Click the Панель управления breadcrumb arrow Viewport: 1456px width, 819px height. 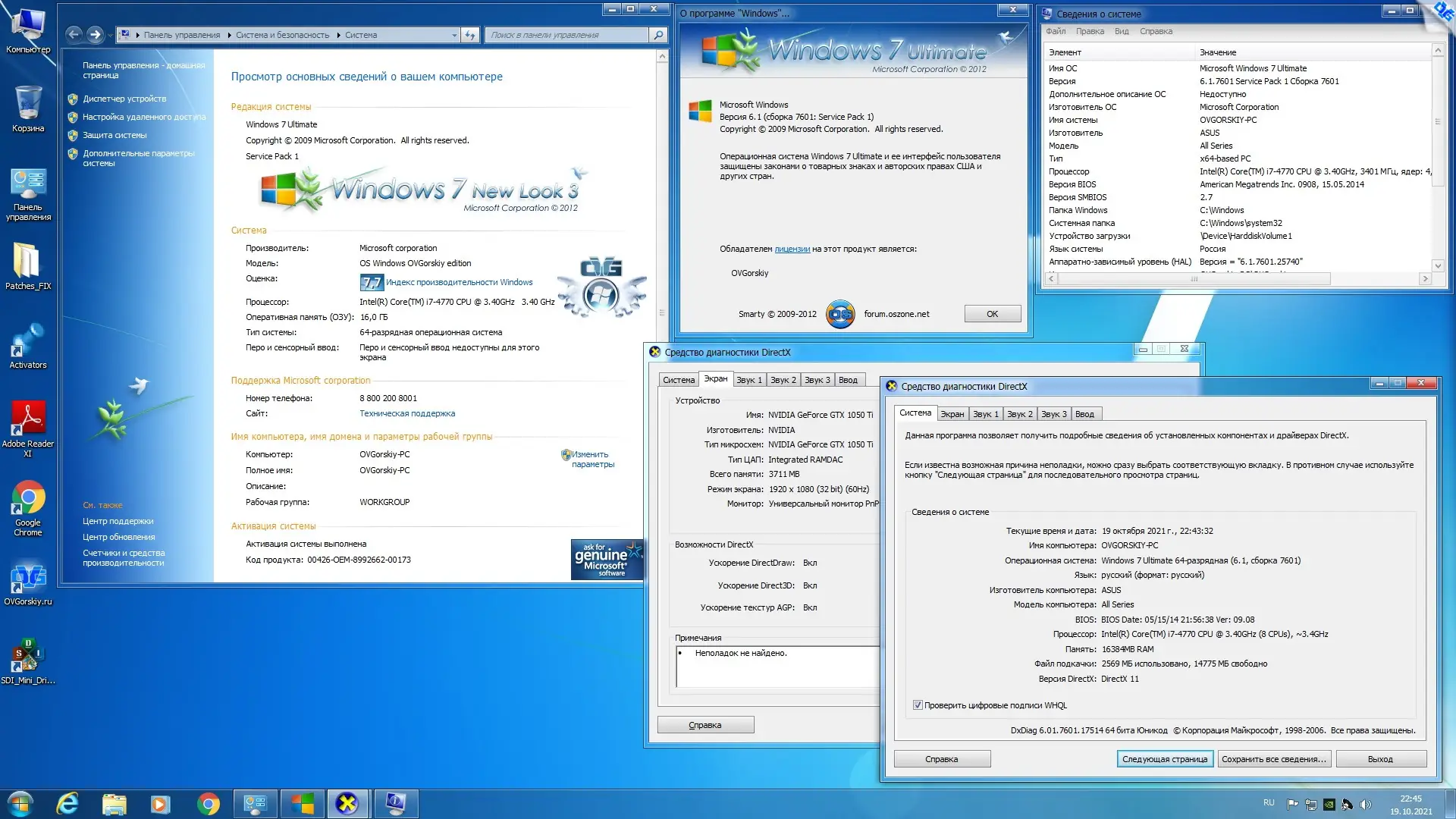230,35
